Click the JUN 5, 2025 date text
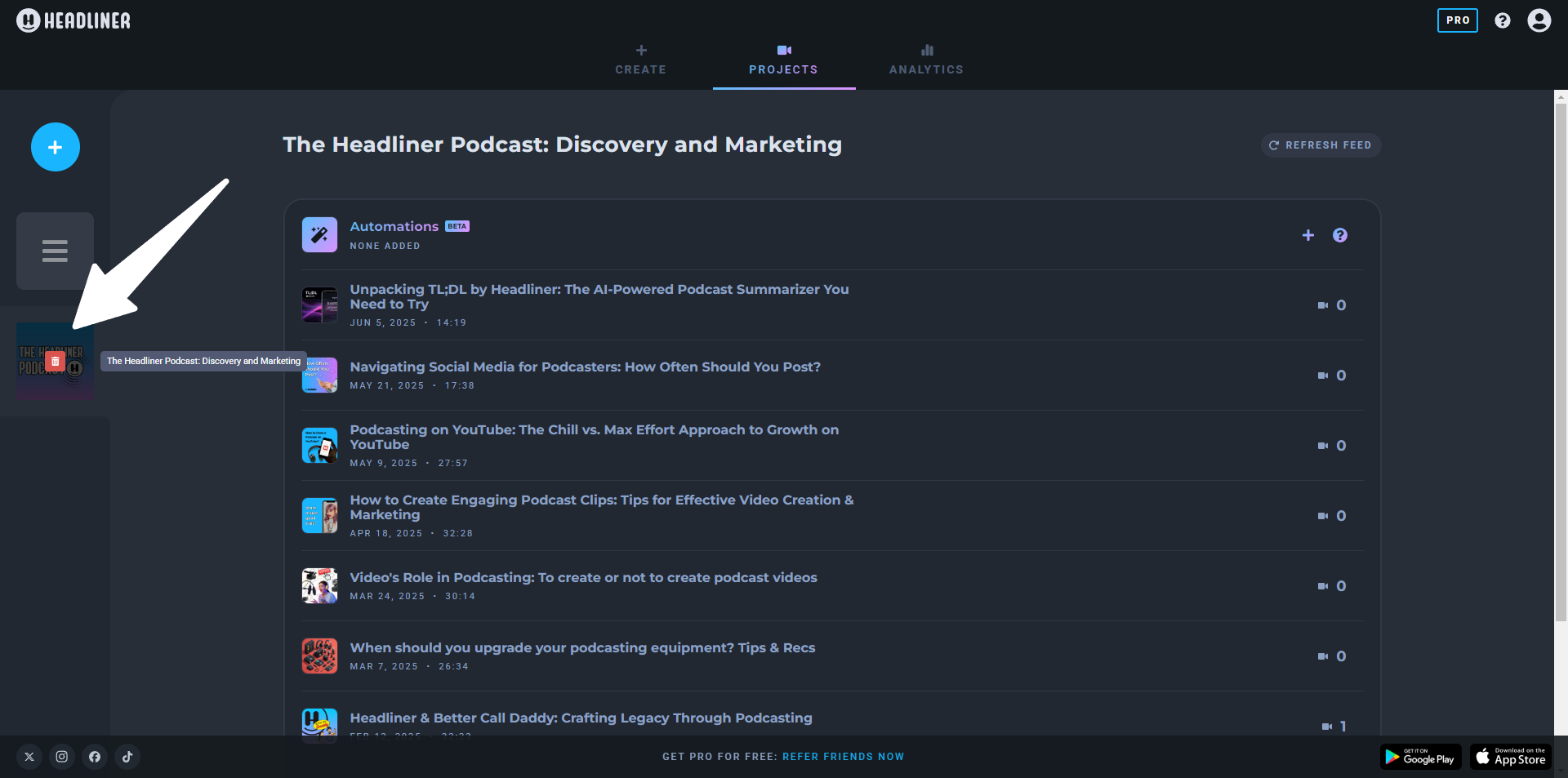The height and width of the screenshot is (778, 1568). coord(383,322)
